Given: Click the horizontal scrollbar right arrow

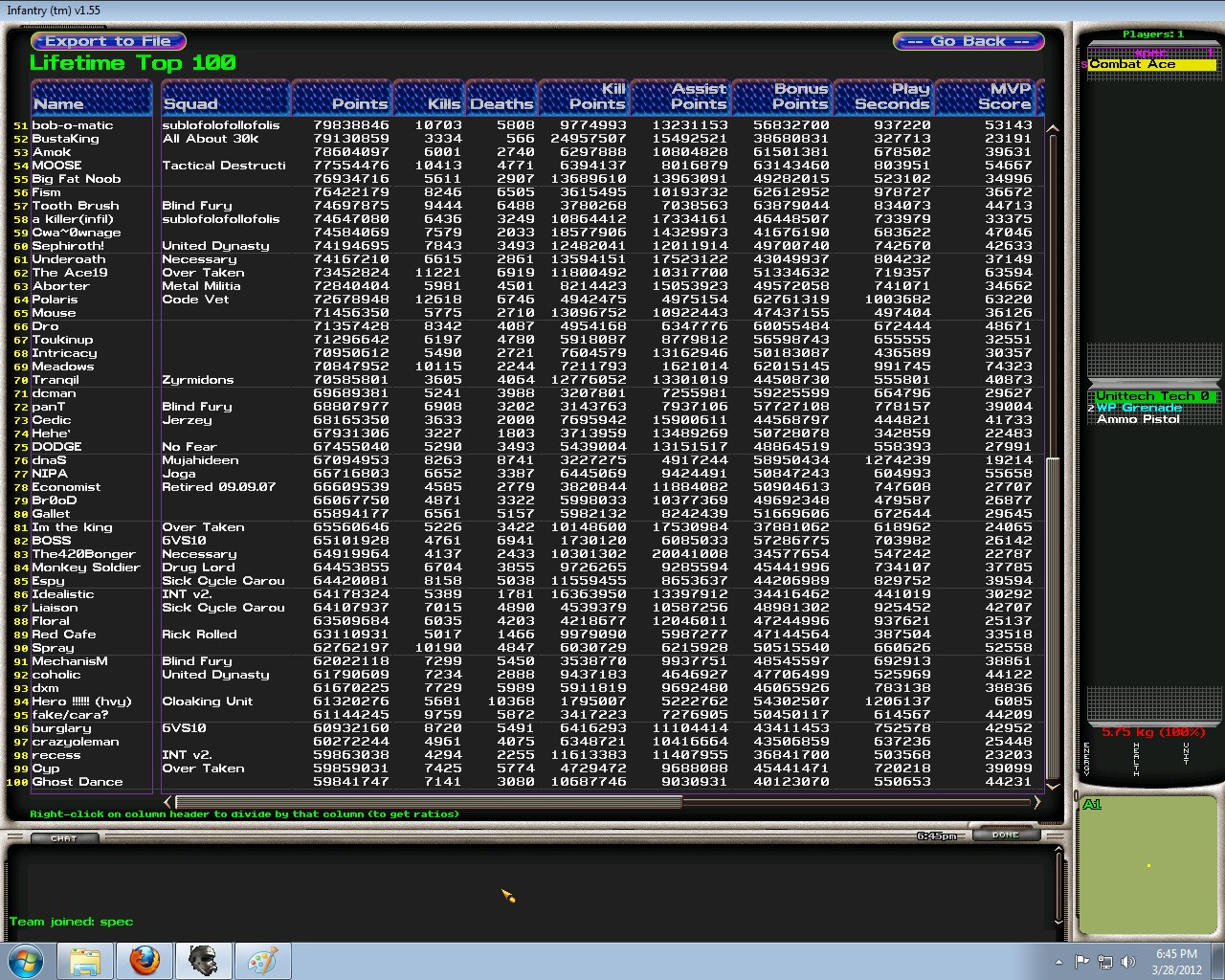Looking at the screenshot, I should 1036,802.
